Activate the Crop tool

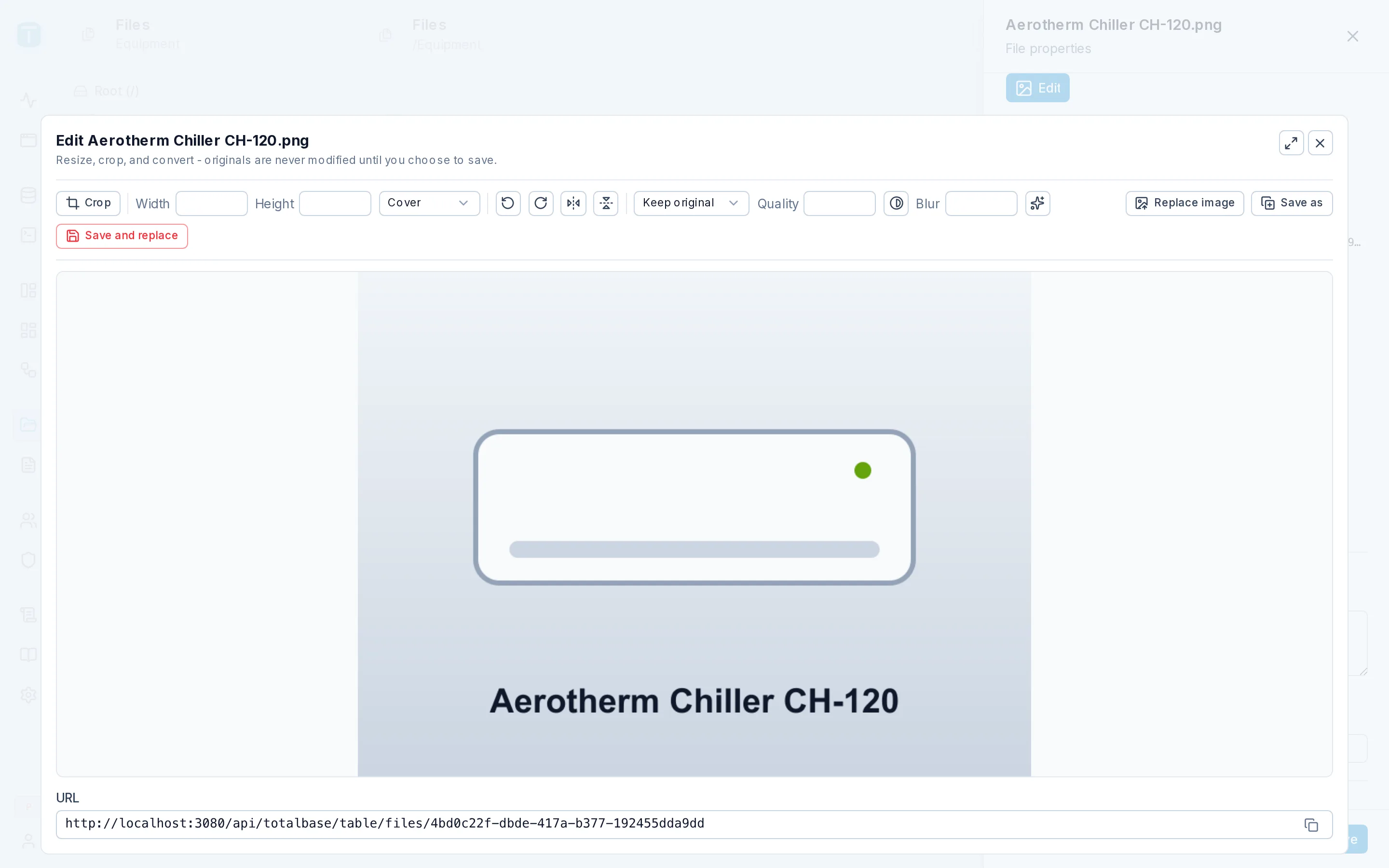click(88, 203)
